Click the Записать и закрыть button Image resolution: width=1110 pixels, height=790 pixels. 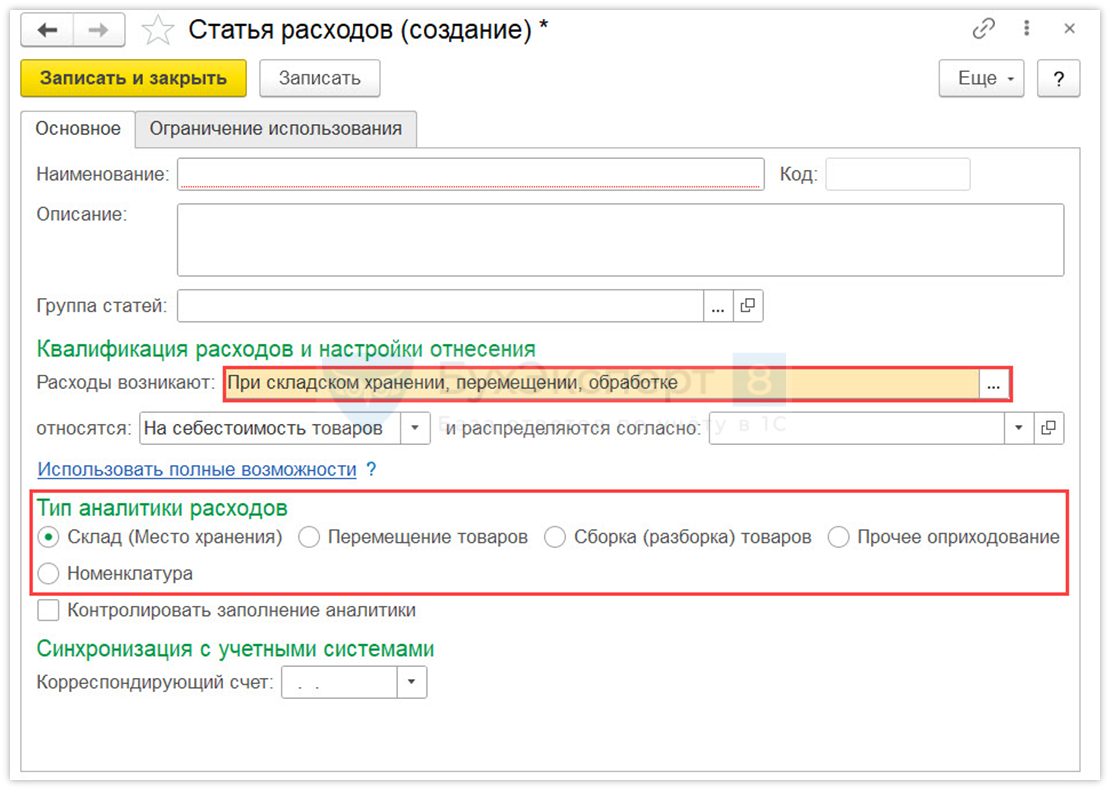pos(133,78)
